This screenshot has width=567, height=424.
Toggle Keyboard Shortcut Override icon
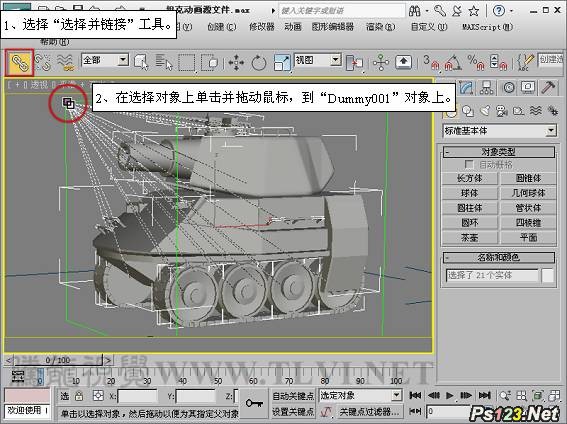(x=403, y=63)
